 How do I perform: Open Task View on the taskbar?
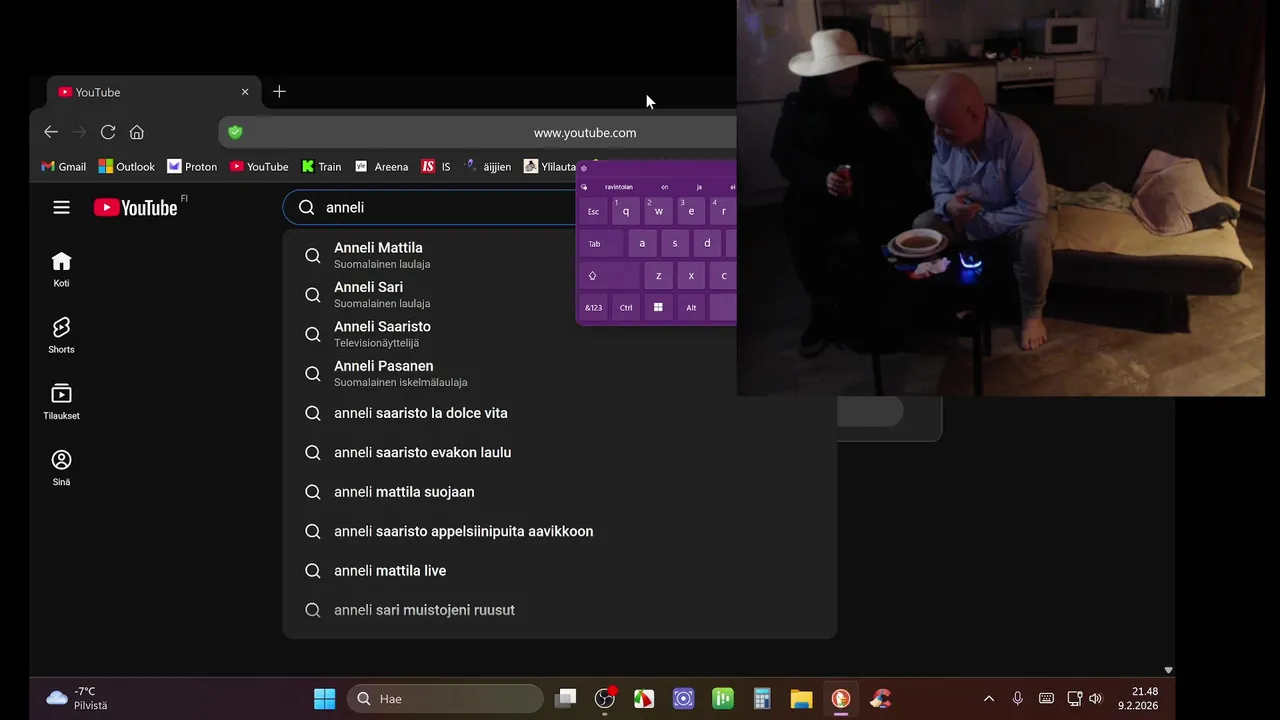click(x=566, y=698)
